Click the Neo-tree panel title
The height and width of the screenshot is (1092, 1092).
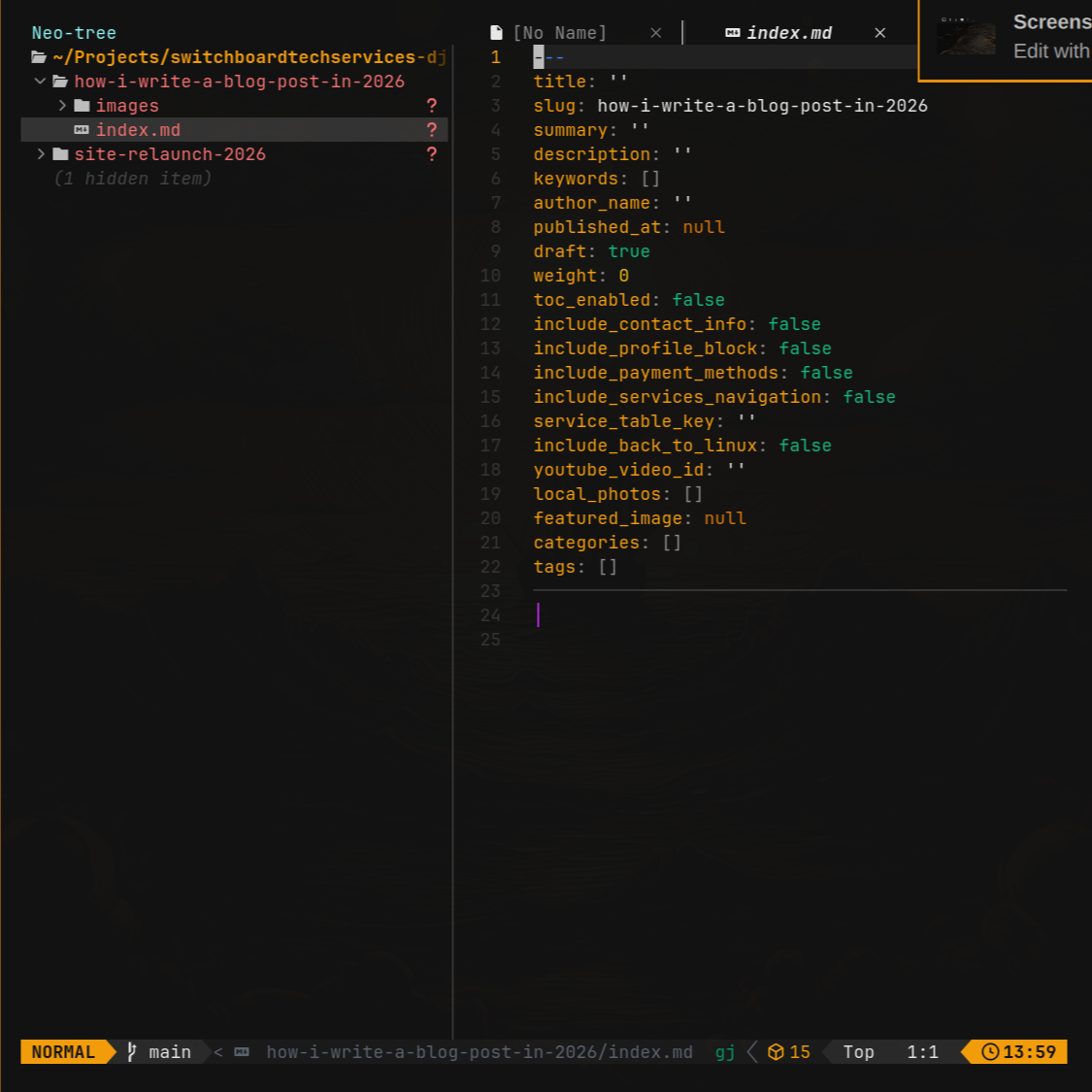(74, 33)
